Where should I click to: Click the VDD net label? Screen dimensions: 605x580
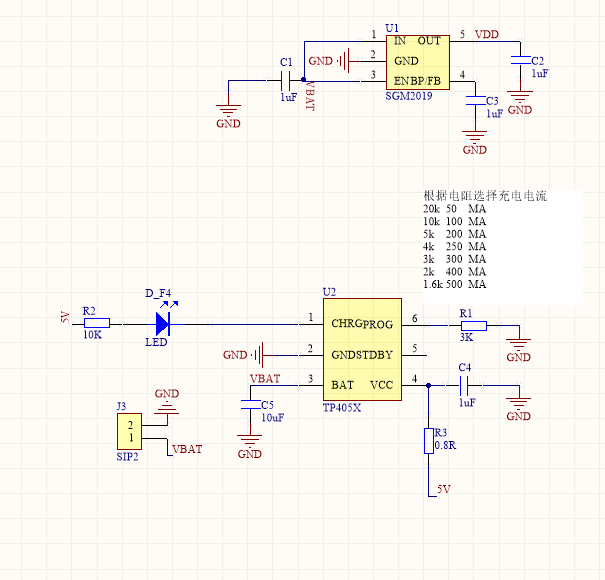pyautogui.click(x=487, y=34)
